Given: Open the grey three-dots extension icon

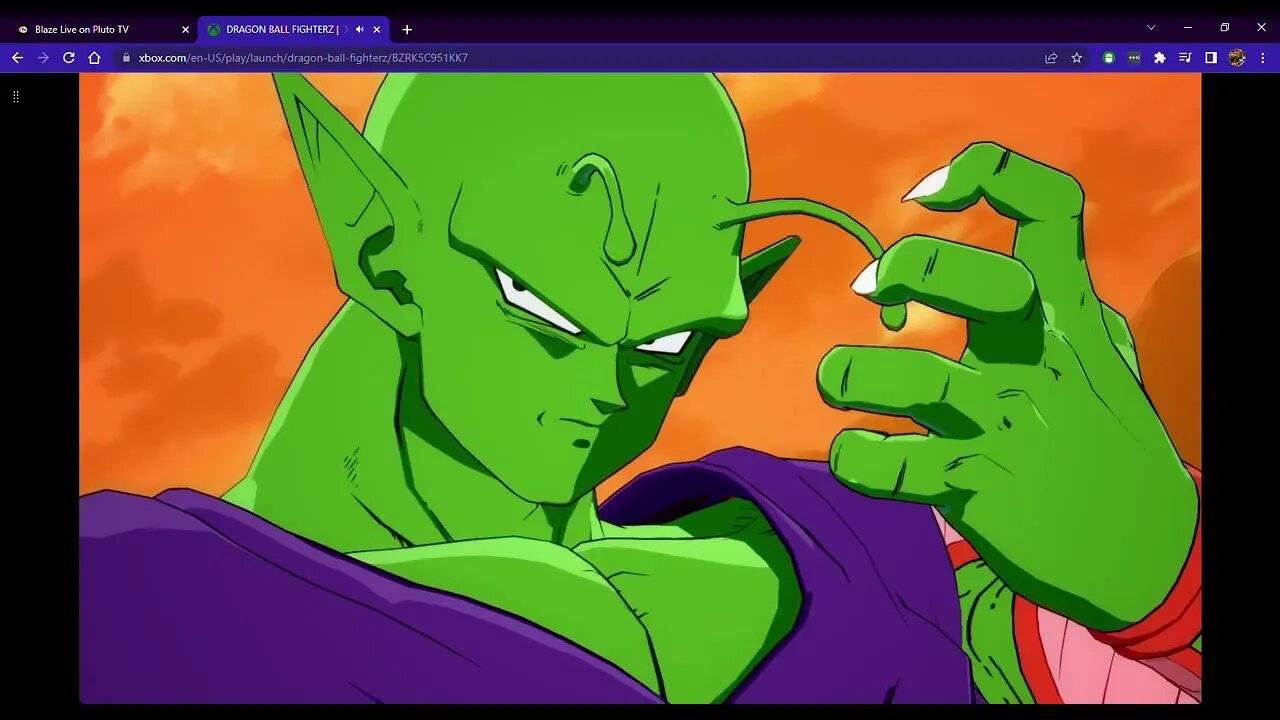Looking at the screenshot, I should [x=1134, y=58].
